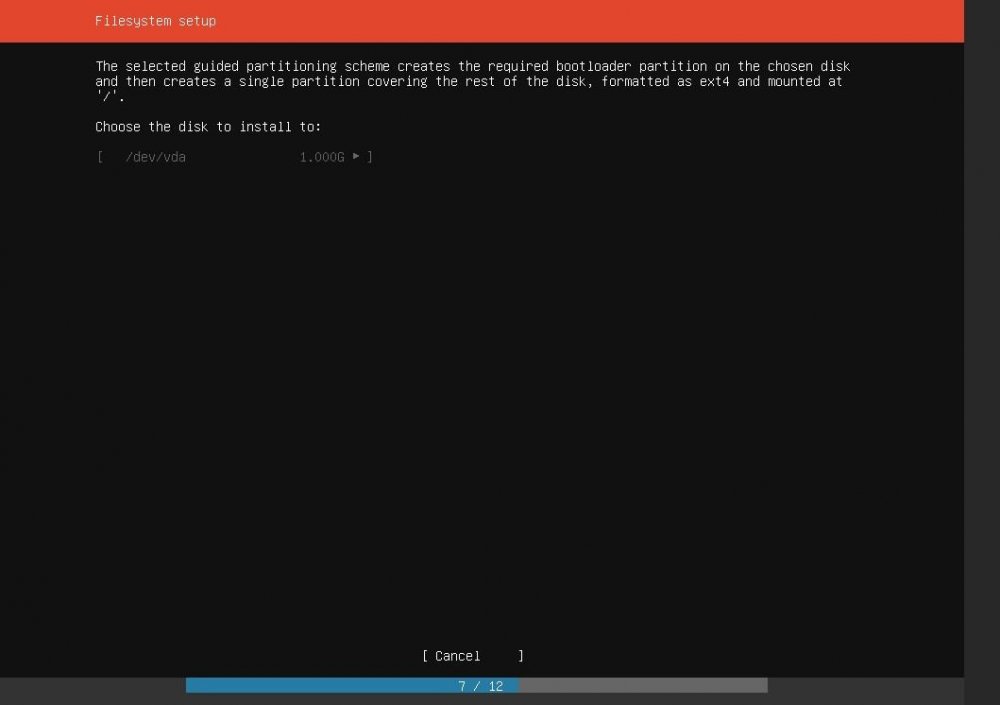Image resolution: width=1000 pixels, height=705 pixels.
Task: Click the Cancel button
Action: click(473, 656)
